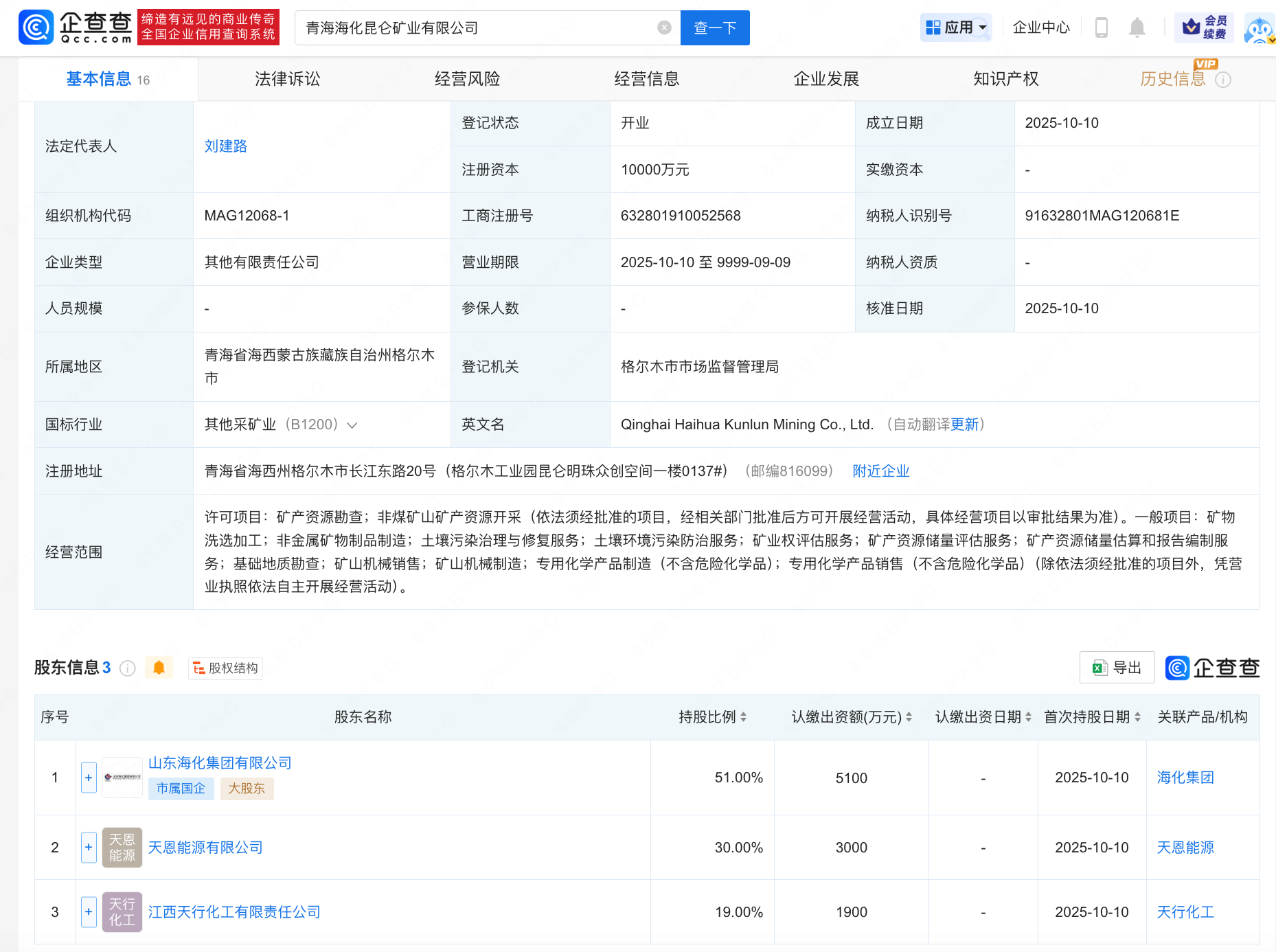Open the 股权结构 equity structure view

[x=225, y=668]
